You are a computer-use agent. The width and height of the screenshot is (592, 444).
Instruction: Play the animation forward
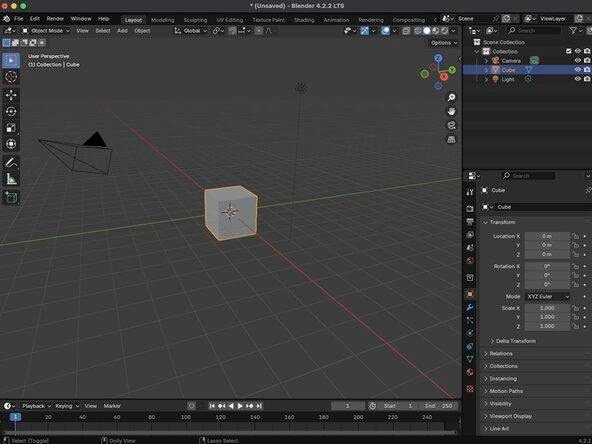tap(240, 406)
